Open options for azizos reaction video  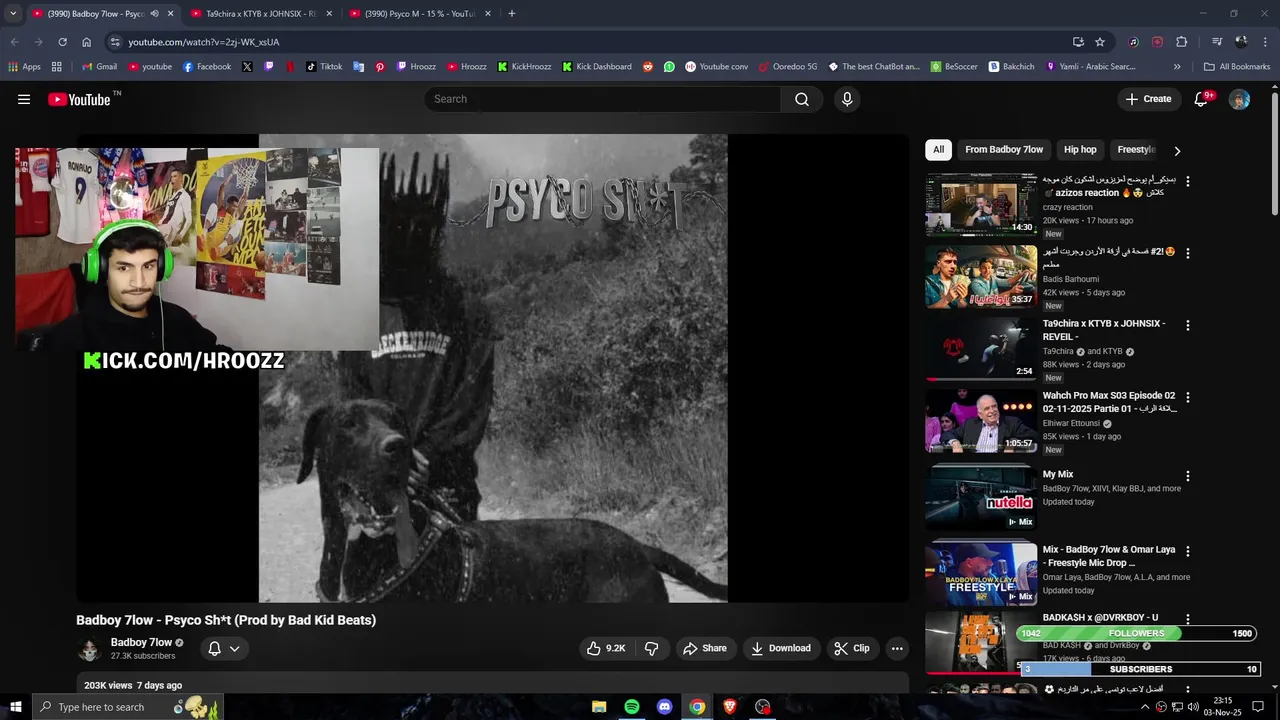click(1187, 181)
